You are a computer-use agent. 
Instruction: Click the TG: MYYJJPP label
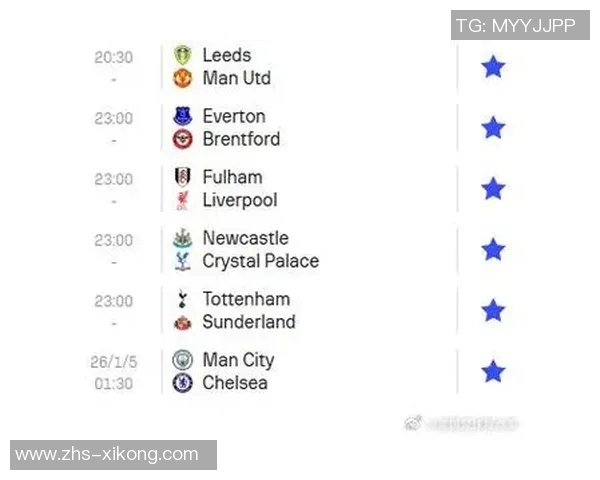click(516, 25)
